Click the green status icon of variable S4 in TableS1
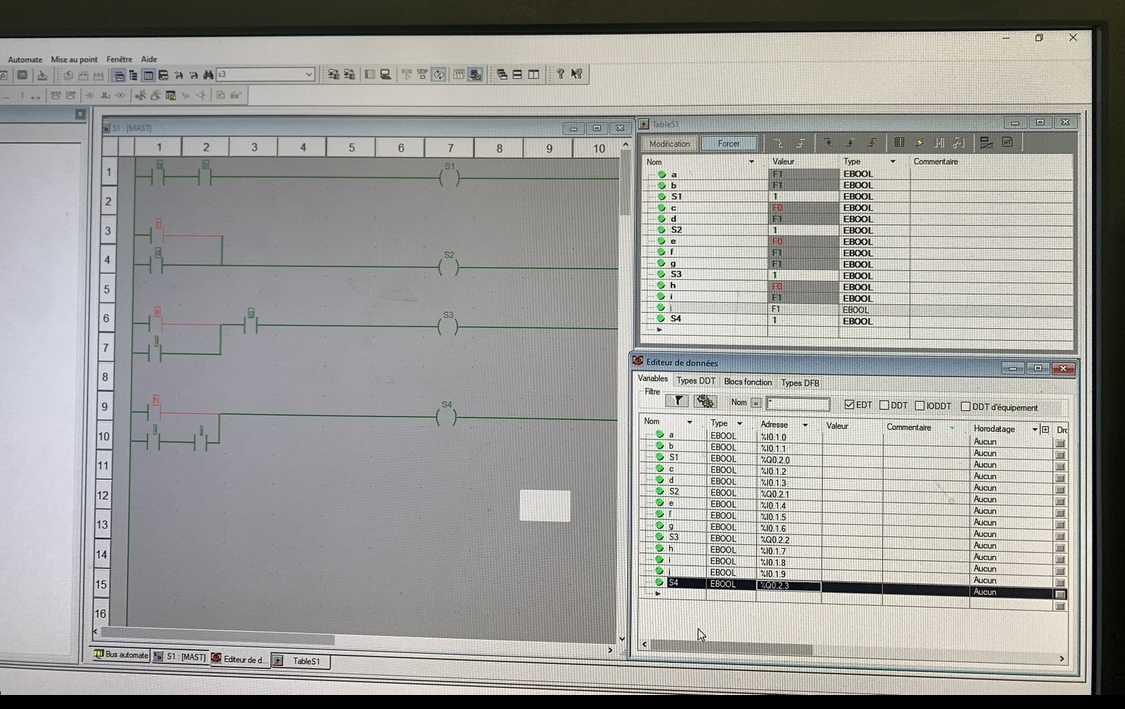 coord(661,320)
